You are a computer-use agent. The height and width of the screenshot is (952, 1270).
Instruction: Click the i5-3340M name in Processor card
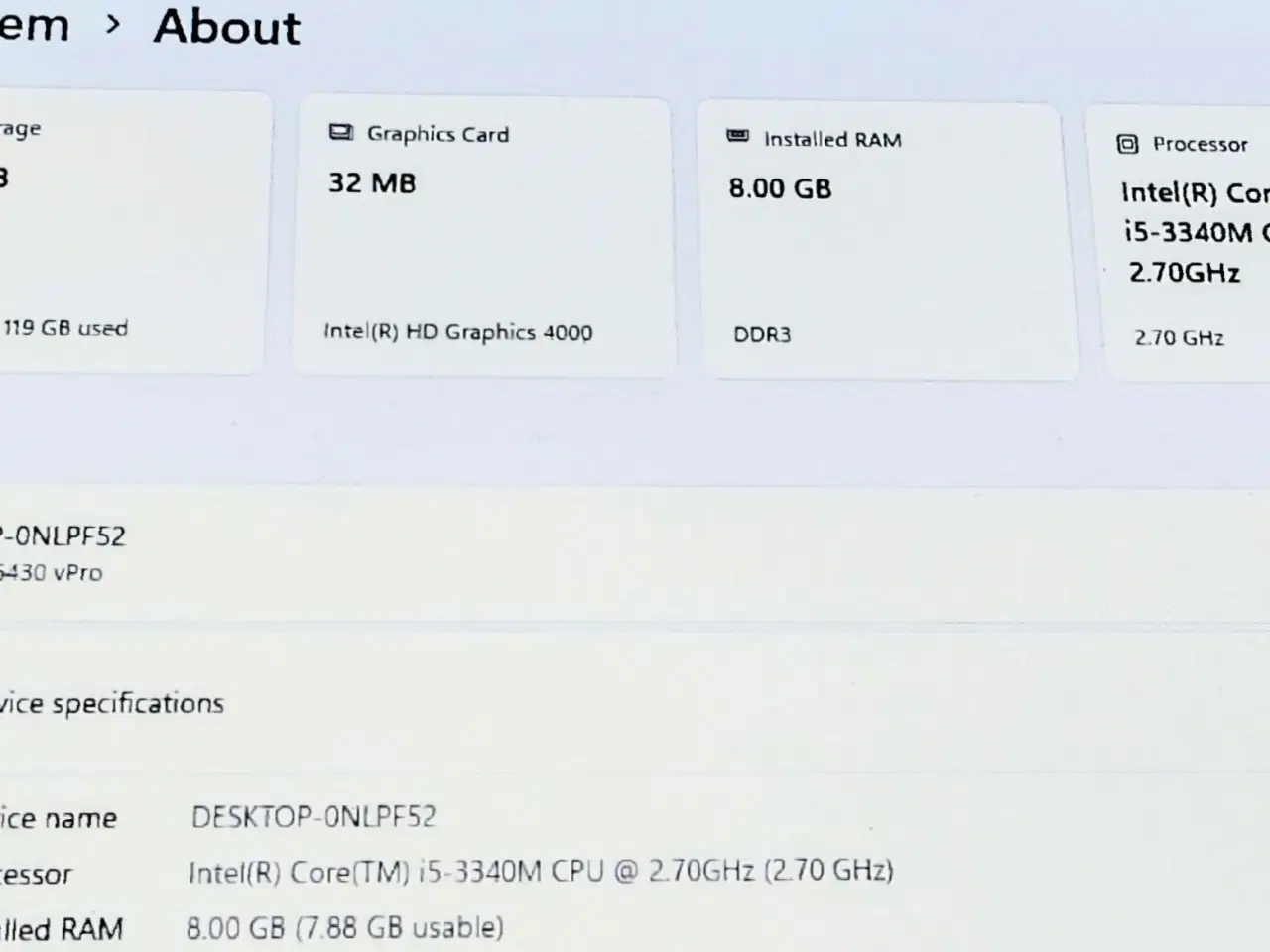coord(1188,232)
